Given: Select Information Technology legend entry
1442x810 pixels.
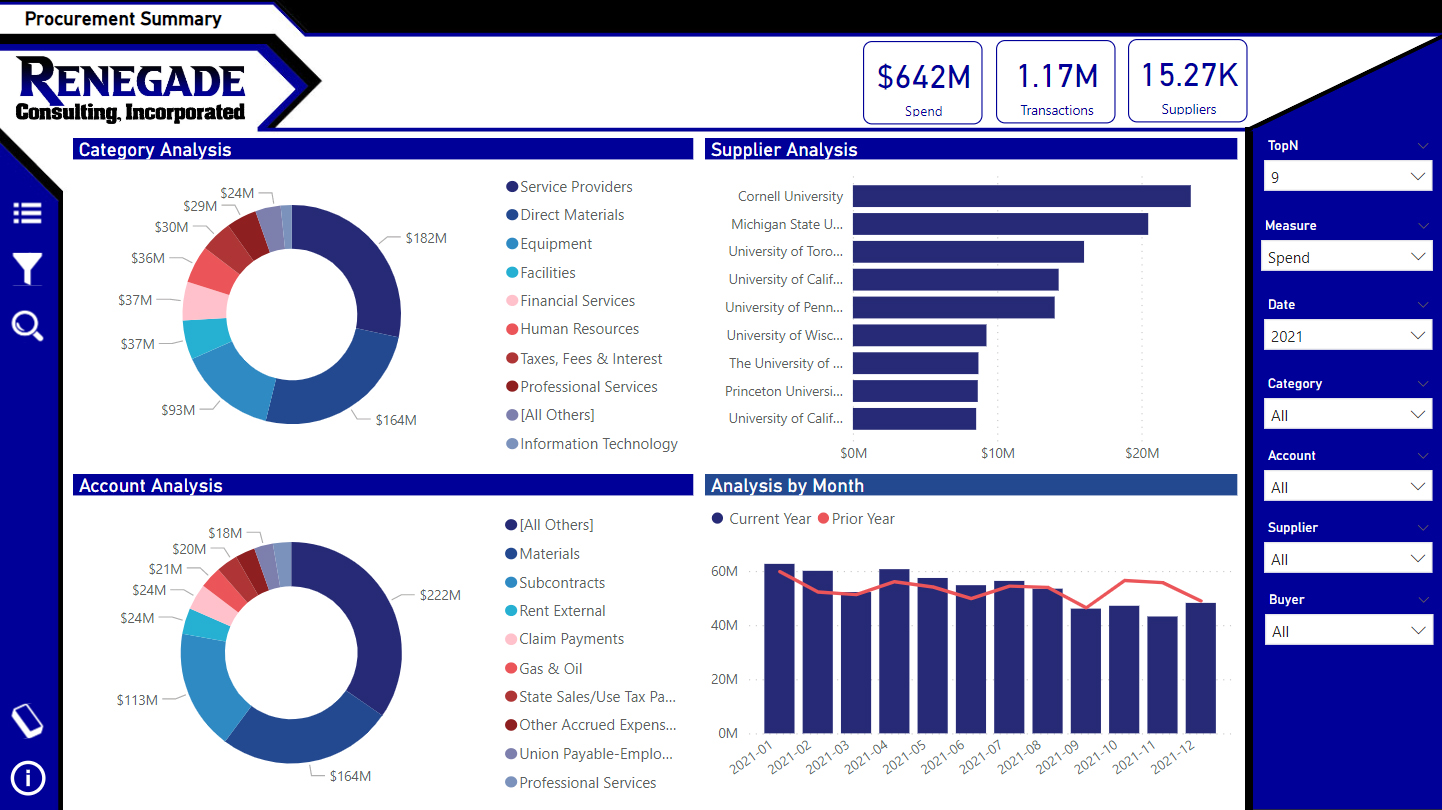Looking at the screenshot, I should pyautogui.click(x=592, y=444).
